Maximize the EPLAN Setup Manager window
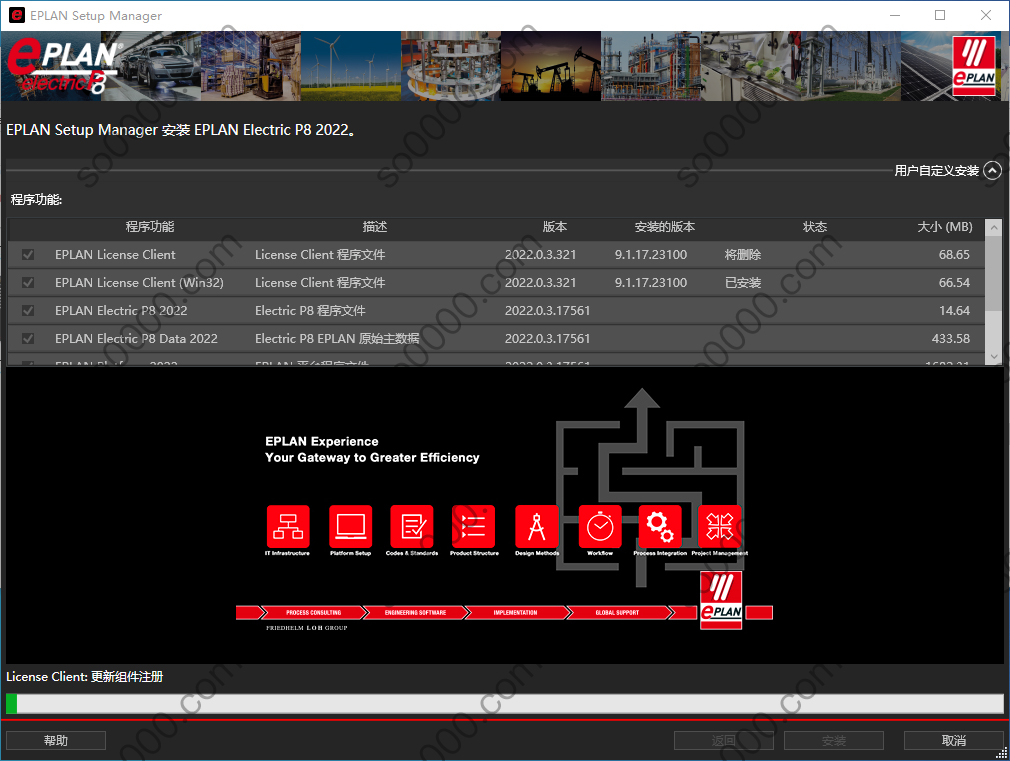 [x=940, y=15]
